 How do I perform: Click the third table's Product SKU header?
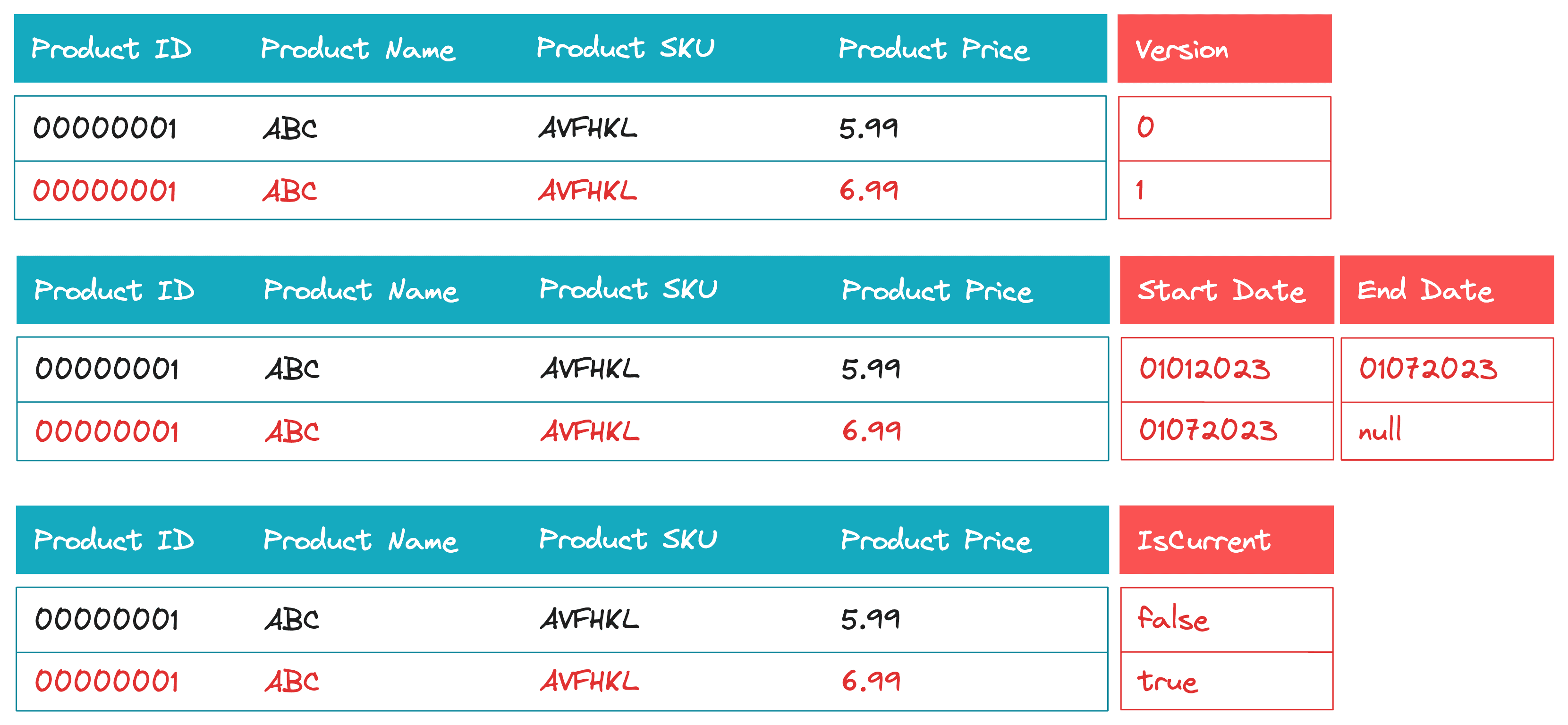pos(628,540)
